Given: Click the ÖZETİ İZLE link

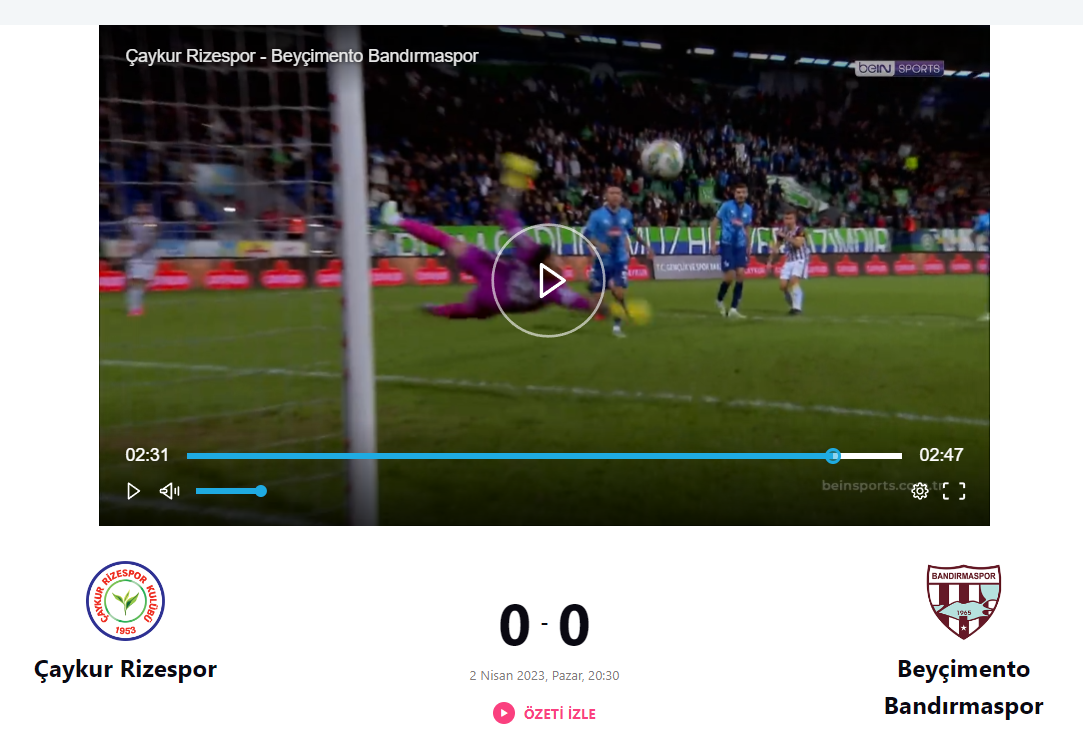Looking at the screenshot, I should tap(559, 714).
